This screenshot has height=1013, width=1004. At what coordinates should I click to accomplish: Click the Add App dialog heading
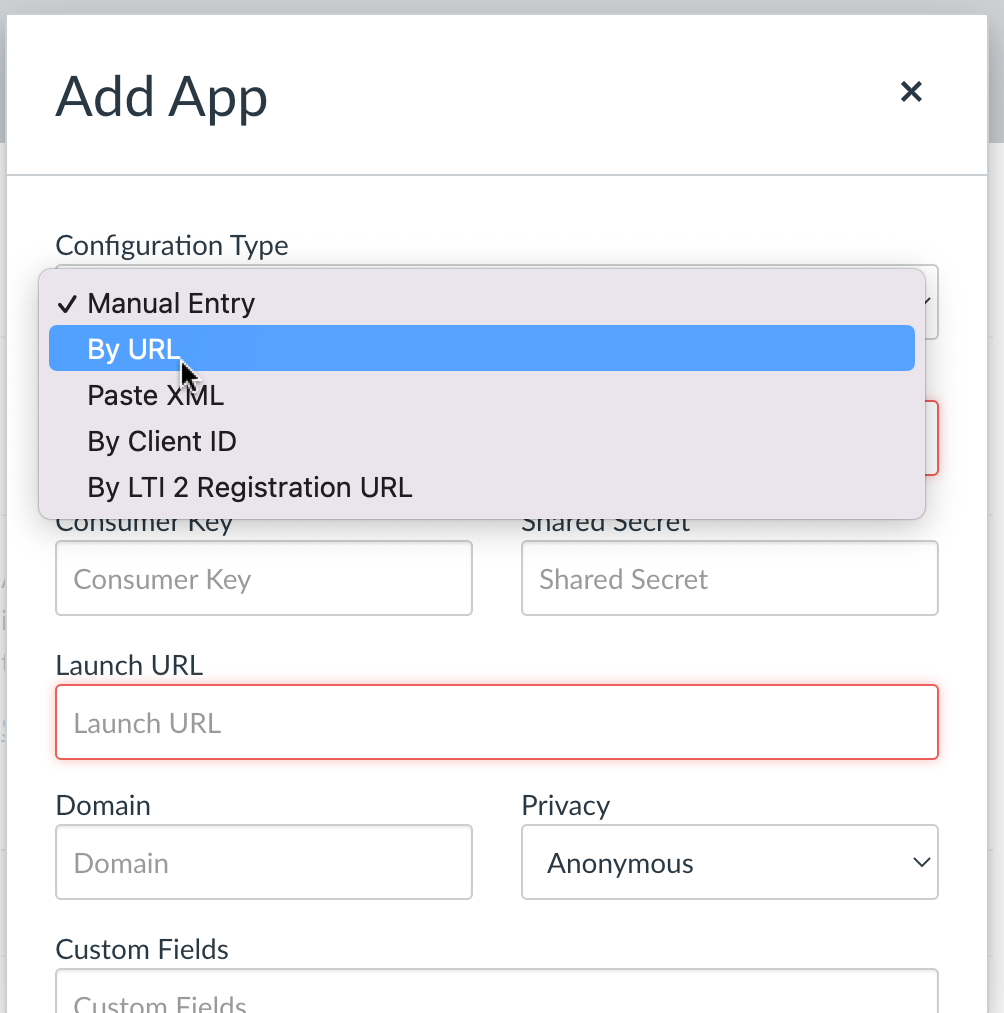[x=162, y=97]
